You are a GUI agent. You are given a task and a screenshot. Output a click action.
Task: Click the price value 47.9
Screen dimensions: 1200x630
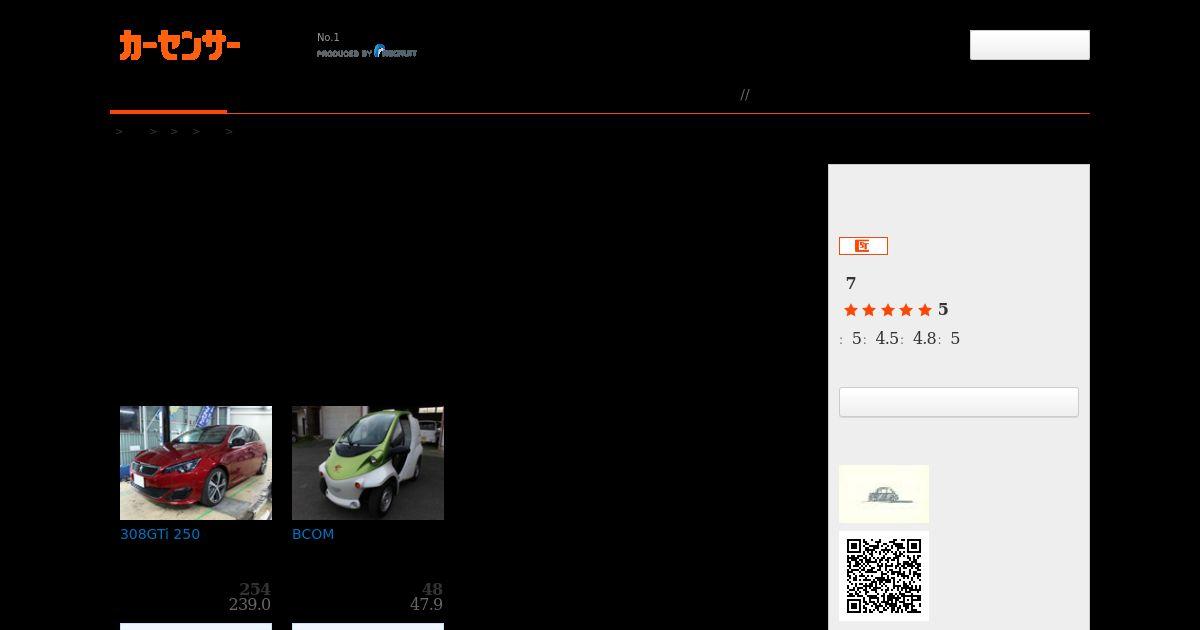coord(426,605)
